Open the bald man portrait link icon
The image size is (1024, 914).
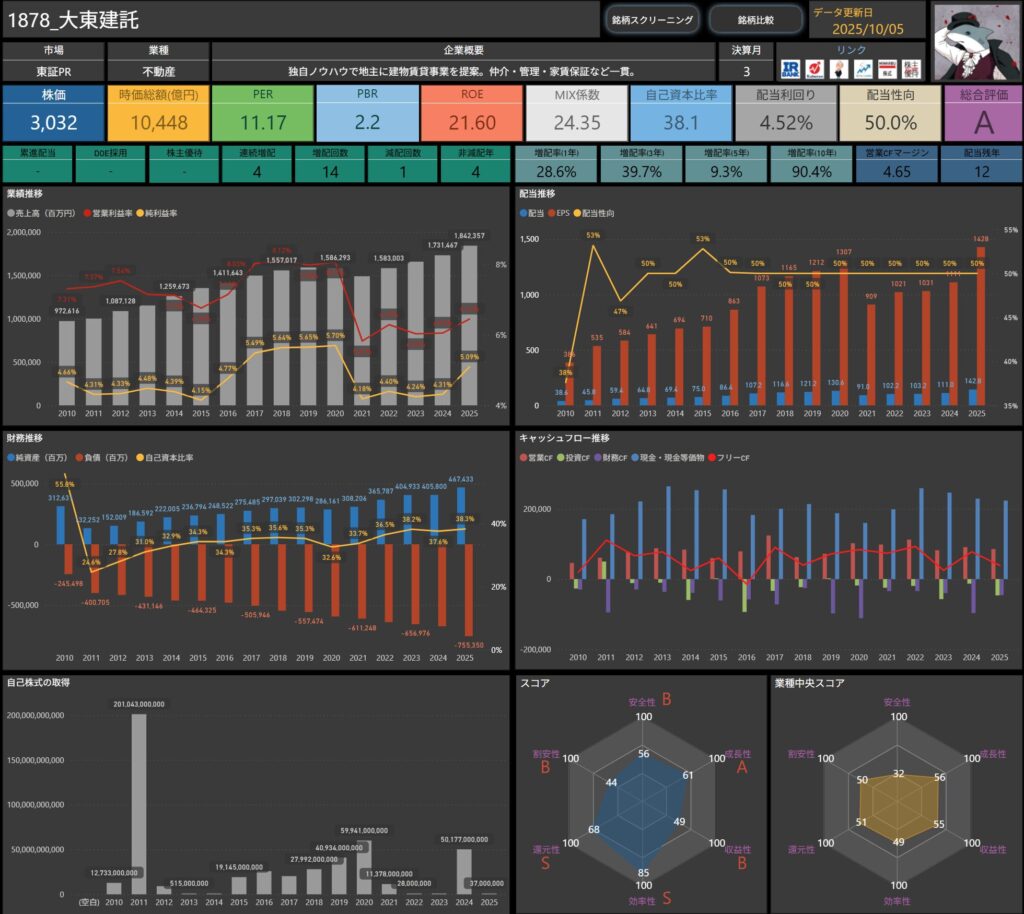(x=838, y=69)
